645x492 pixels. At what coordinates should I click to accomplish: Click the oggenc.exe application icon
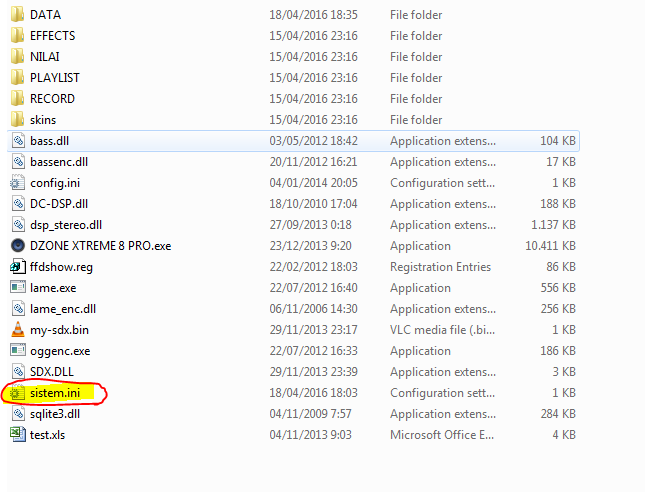(18, 350)
